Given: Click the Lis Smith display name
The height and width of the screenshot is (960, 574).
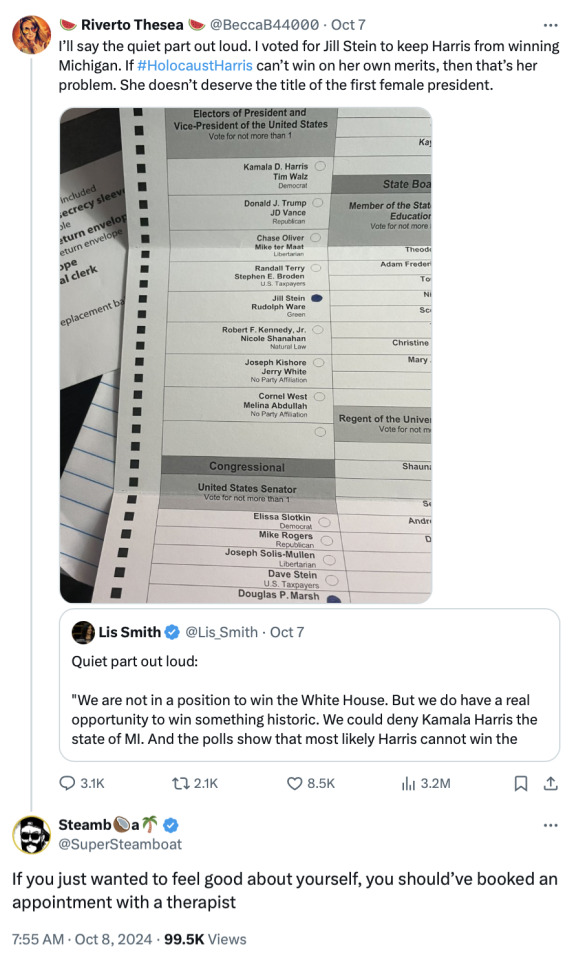Looking at the screenshot, I should coord(130,632).
